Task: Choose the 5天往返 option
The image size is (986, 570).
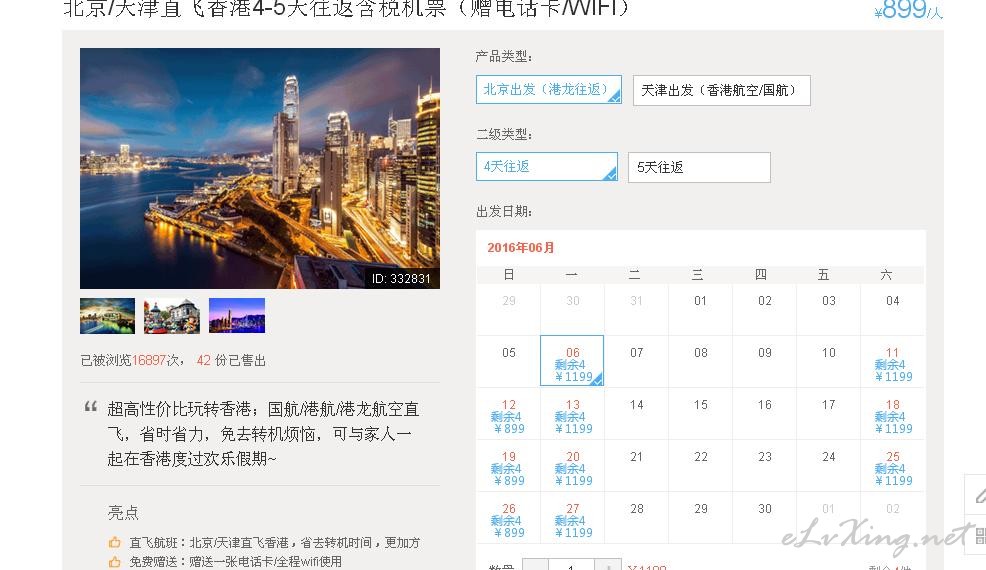Action: [x=699, y=167]
